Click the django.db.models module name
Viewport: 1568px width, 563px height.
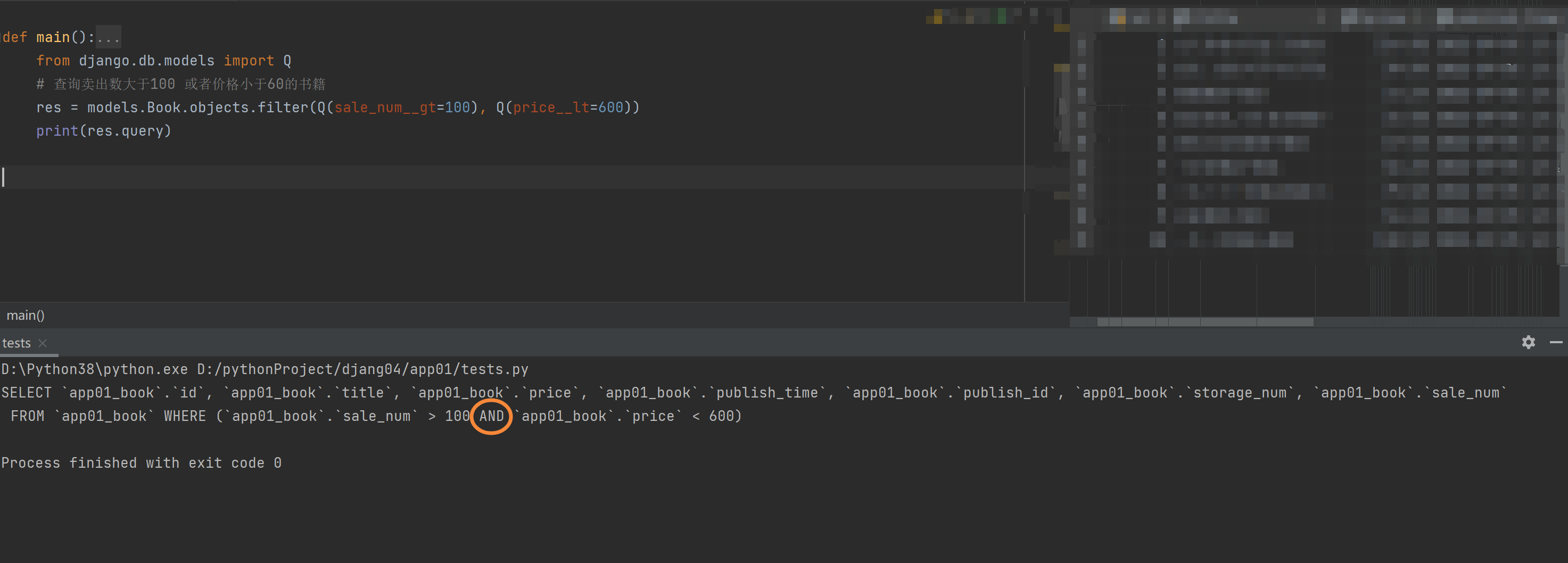tap(147, 61)
